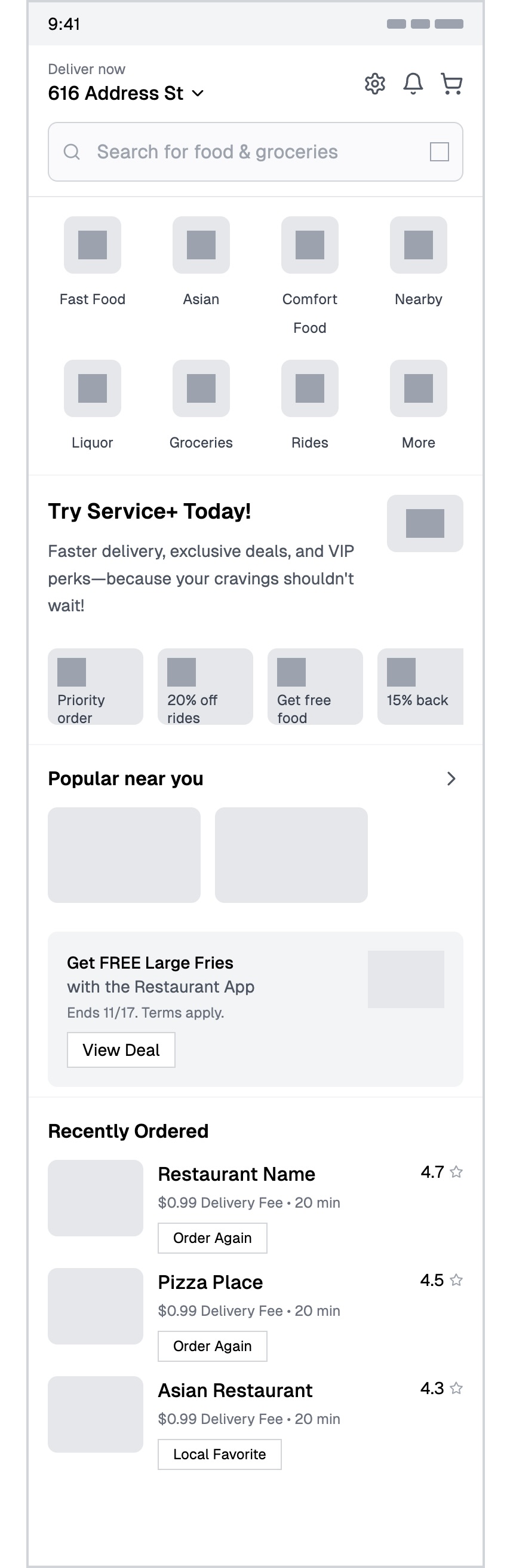Select the Groceries category icon
The image size is (510, 1568).
[201, 388]
